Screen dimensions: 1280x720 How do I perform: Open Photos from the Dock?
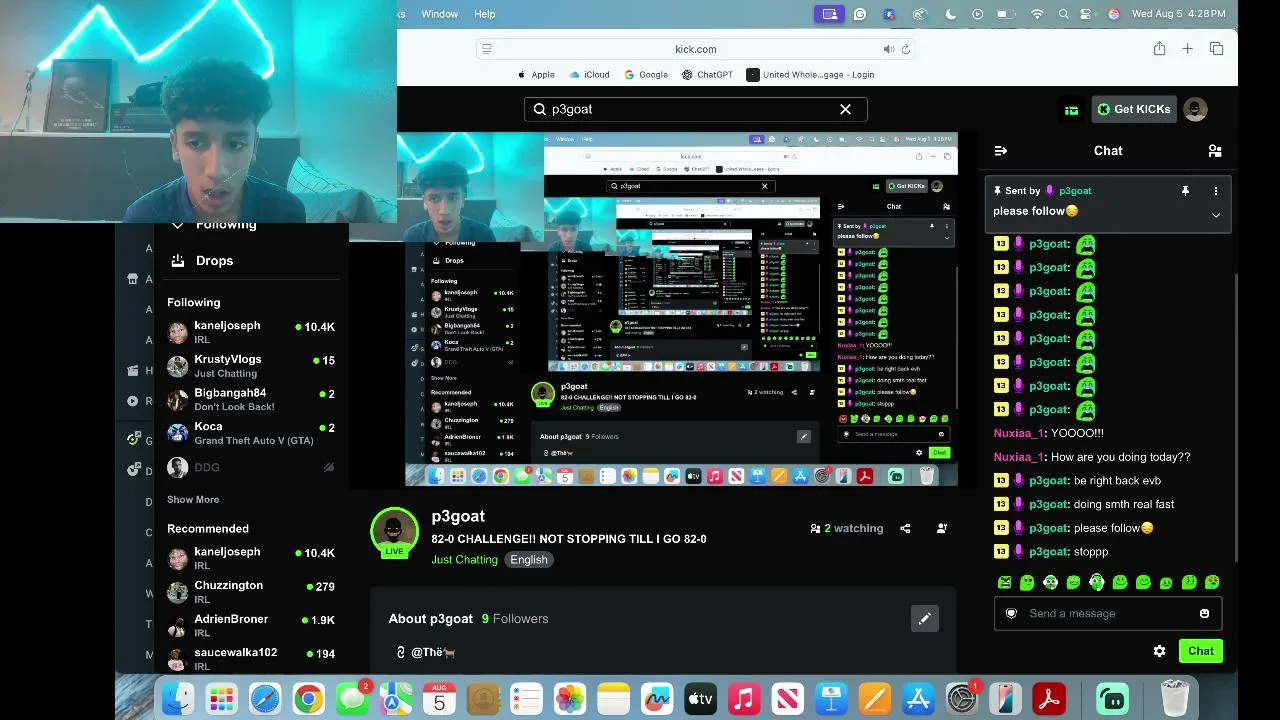570,698
